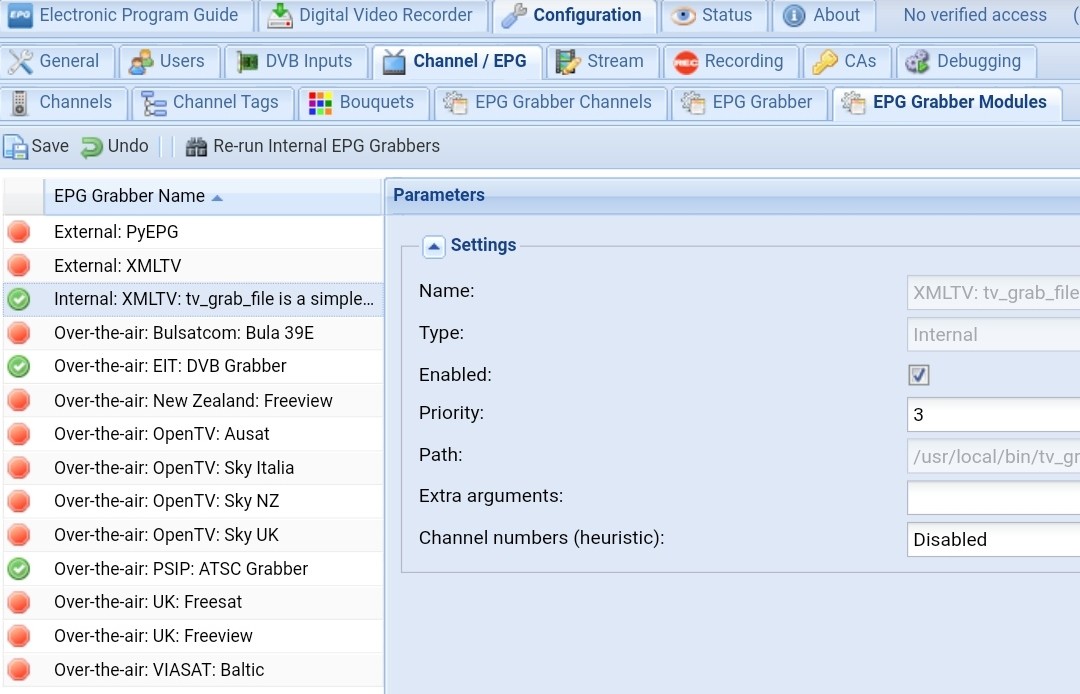
Task: Open EPG Grabber Channels sub-tab
Action: [550, 103]
